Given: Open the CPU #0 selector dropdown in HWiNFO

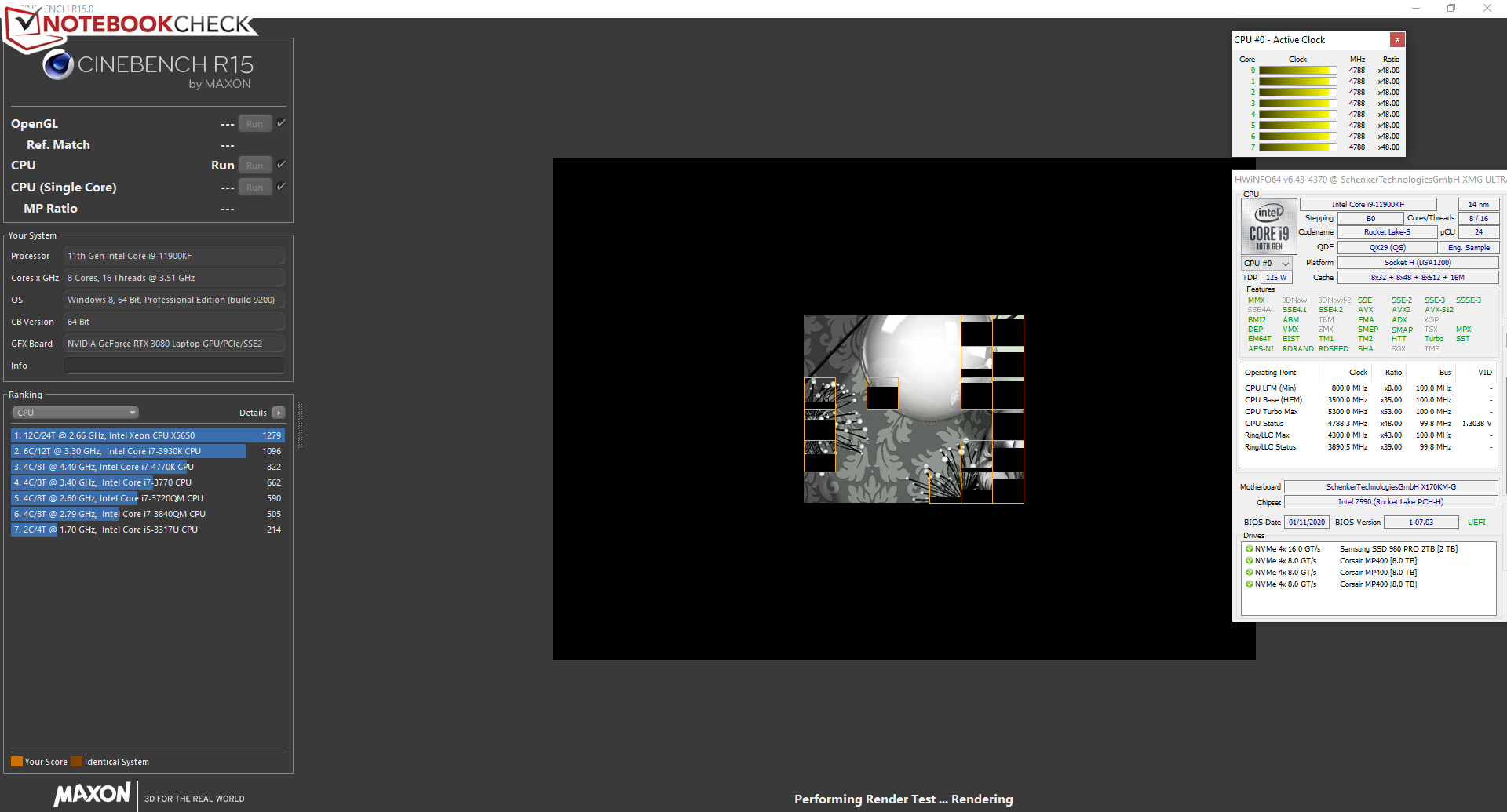Looking at the screenshot, I should click(1266, 264).
